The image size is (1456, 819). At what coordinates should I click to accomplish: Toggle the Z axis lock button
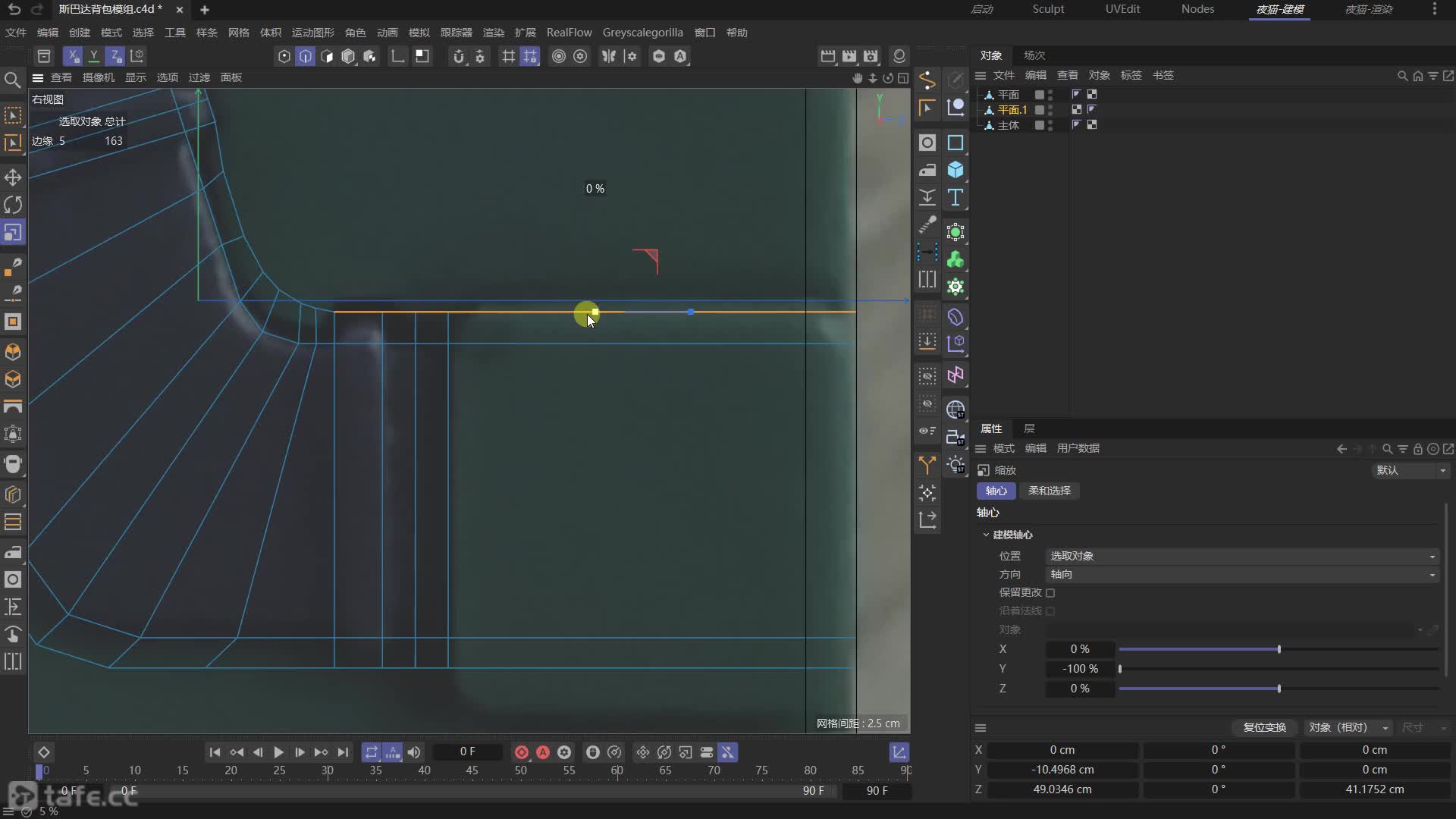coord(115,56)
